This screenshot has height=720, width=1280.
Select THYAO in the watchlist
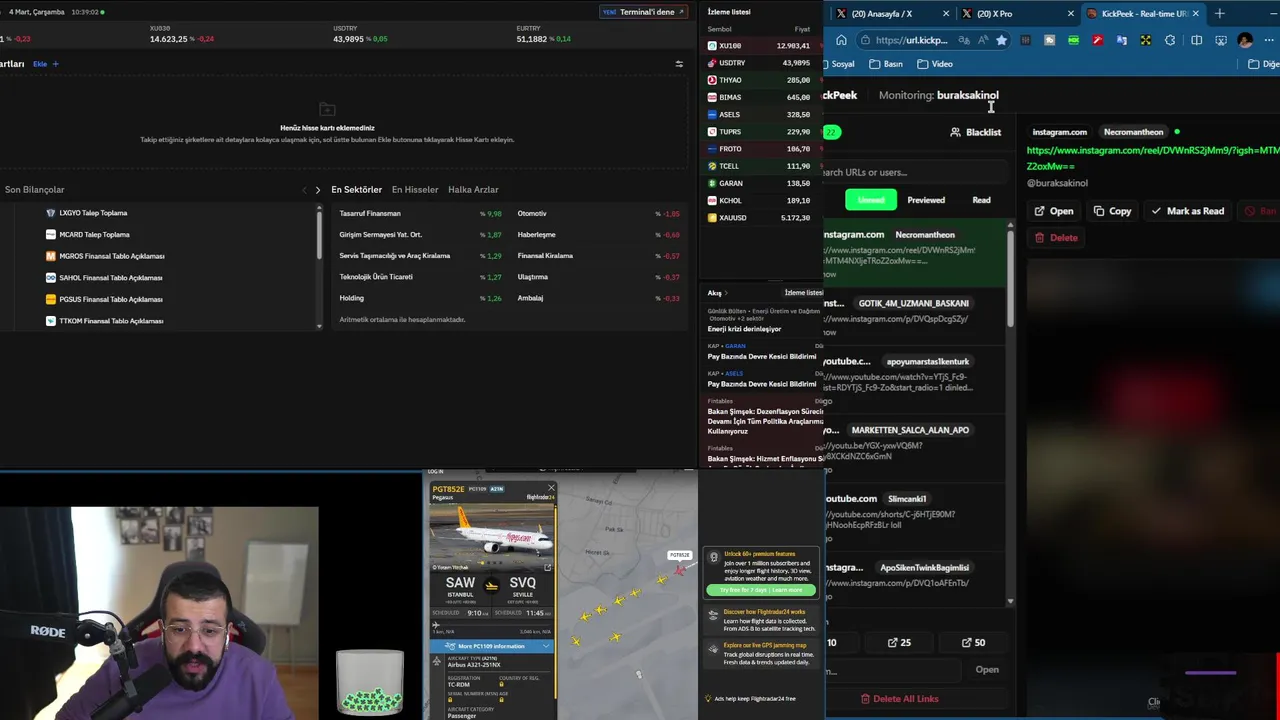click(x=760, y=80)
